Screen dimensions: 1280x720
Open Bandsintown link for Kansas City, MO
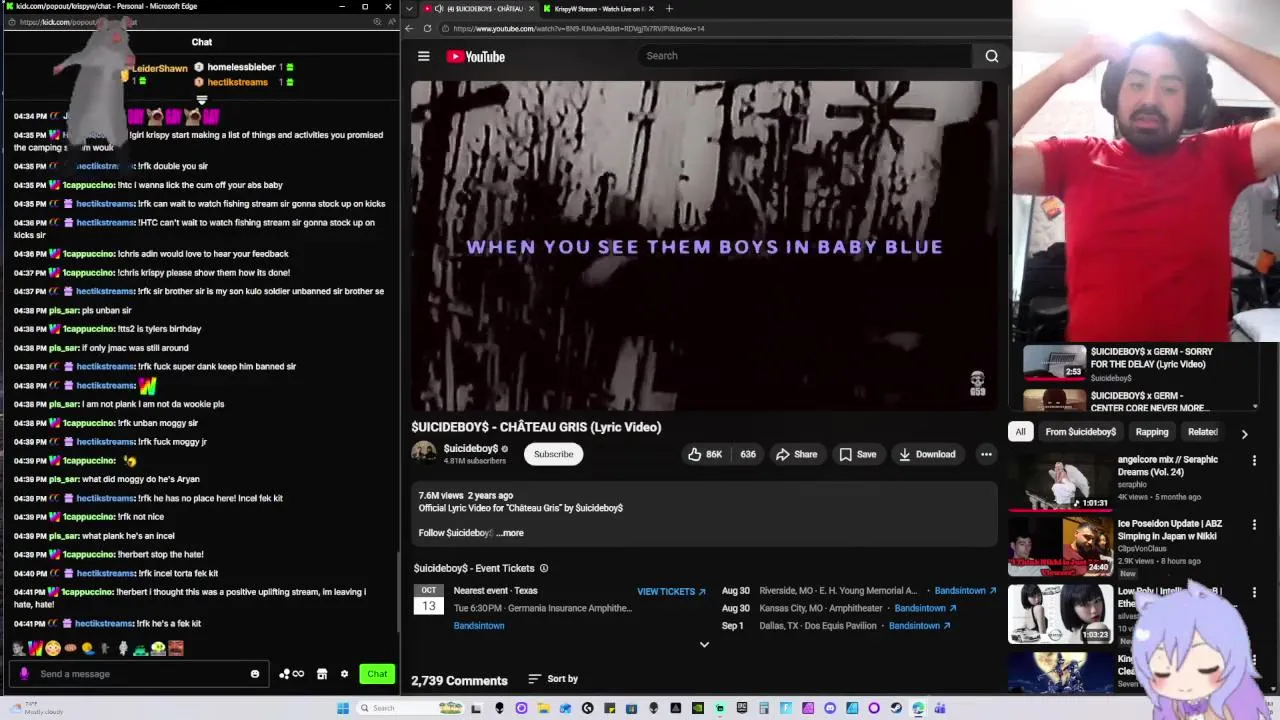(x=925, y=608)
